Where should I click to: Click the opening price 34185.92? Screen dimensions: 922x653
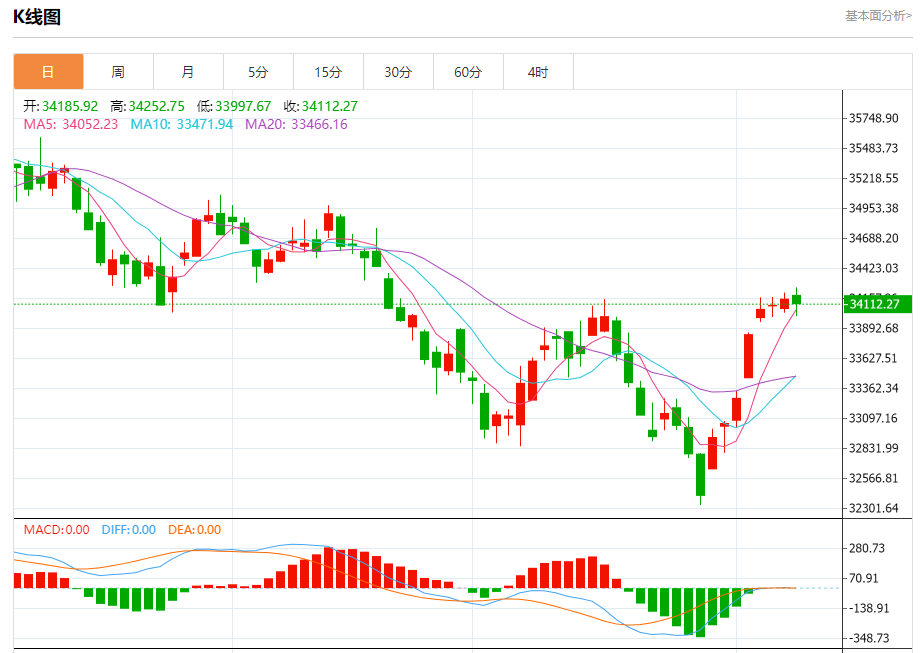[70, 106]
